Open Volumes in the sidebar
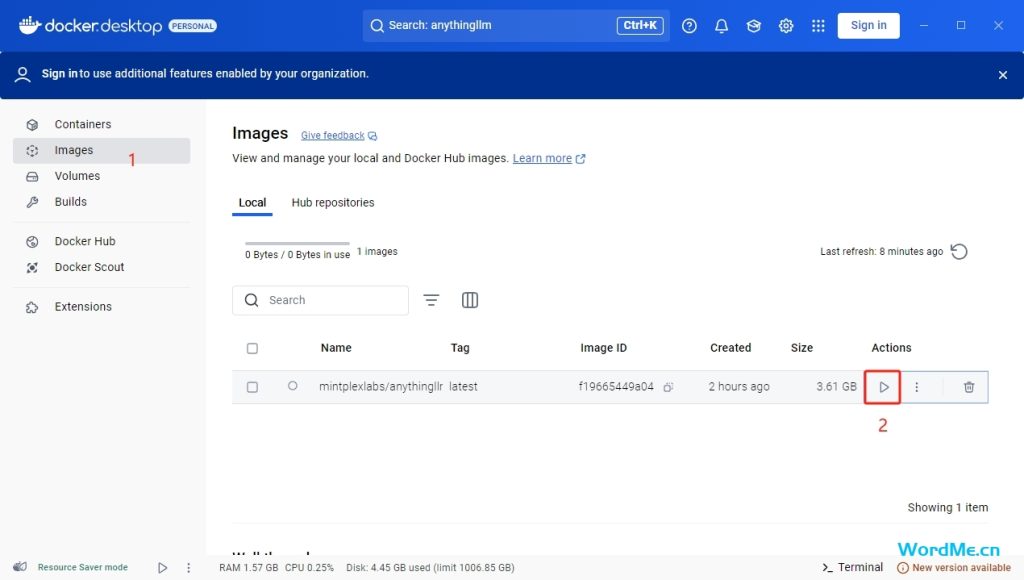The height and width of the screenshot is (580, 1024). 101,176
